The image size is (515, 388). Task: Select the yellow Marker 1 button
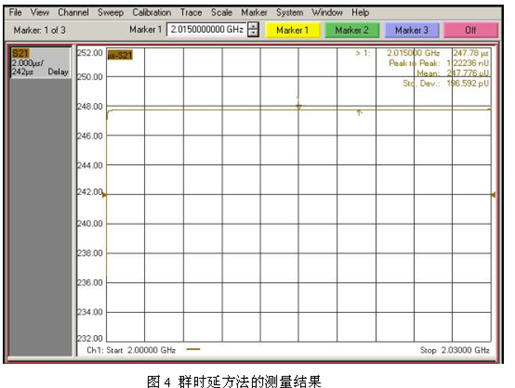click(x=292, y=30)
